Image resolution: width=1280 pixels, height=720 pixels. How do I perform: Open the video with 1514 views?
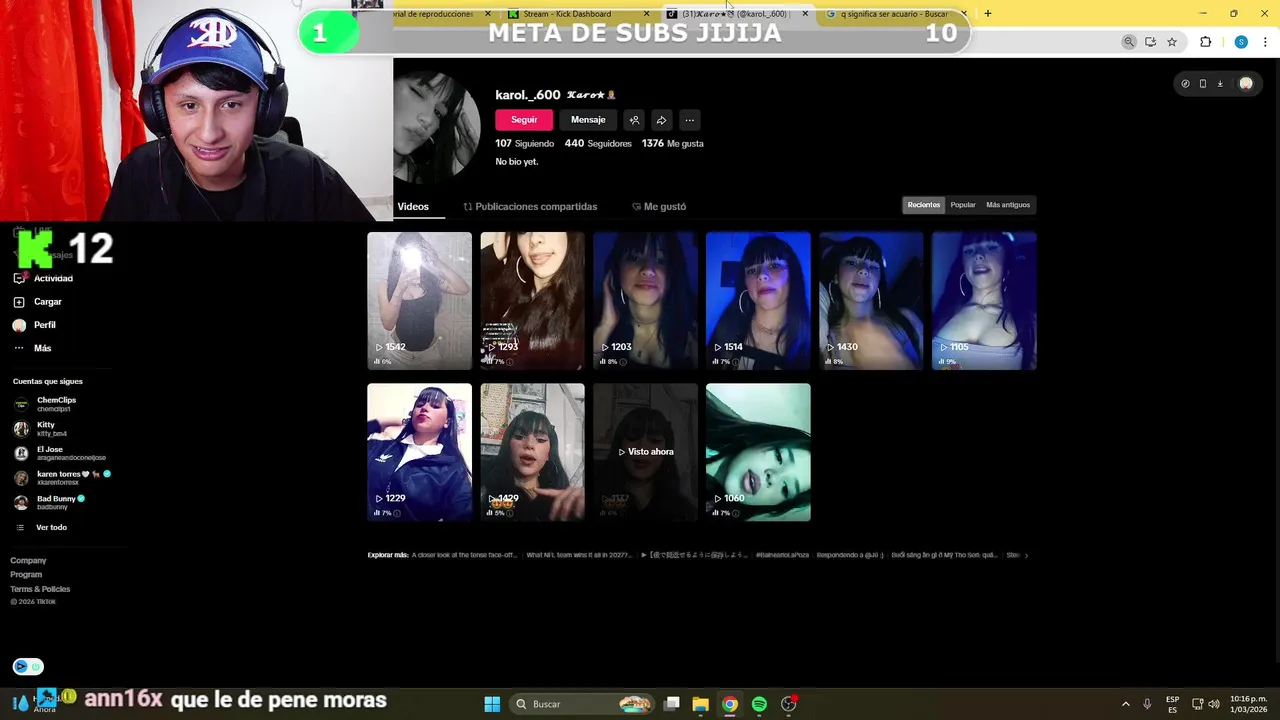click(x=758, y=300)
